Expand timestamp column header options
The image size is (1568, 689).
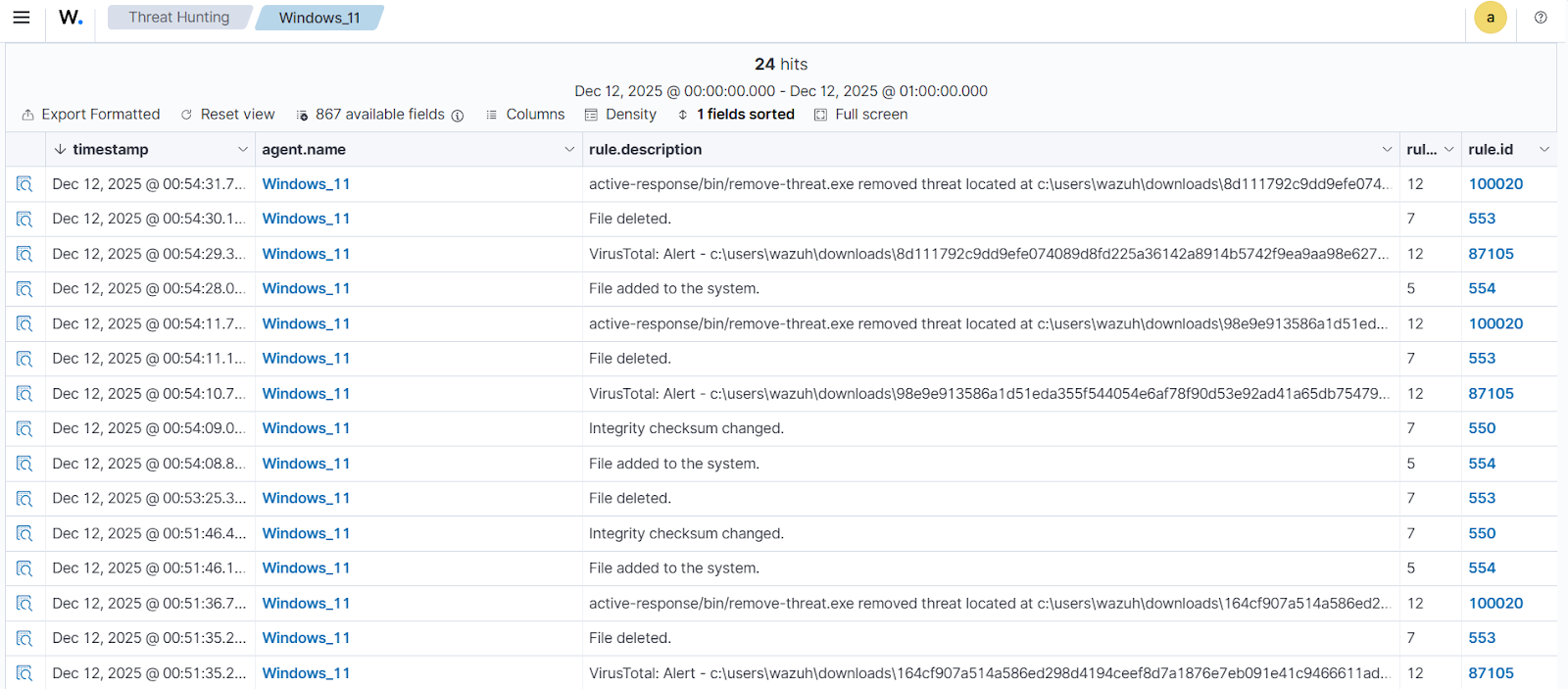(242, 150)
